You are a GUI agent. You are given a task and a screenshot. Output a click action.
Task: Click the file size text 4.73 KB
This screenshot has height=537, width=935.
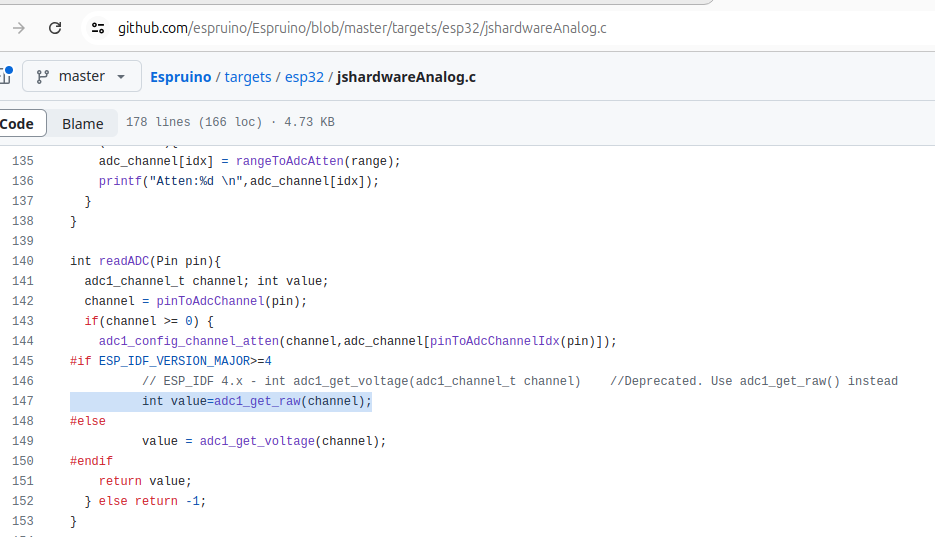[309, 122]
